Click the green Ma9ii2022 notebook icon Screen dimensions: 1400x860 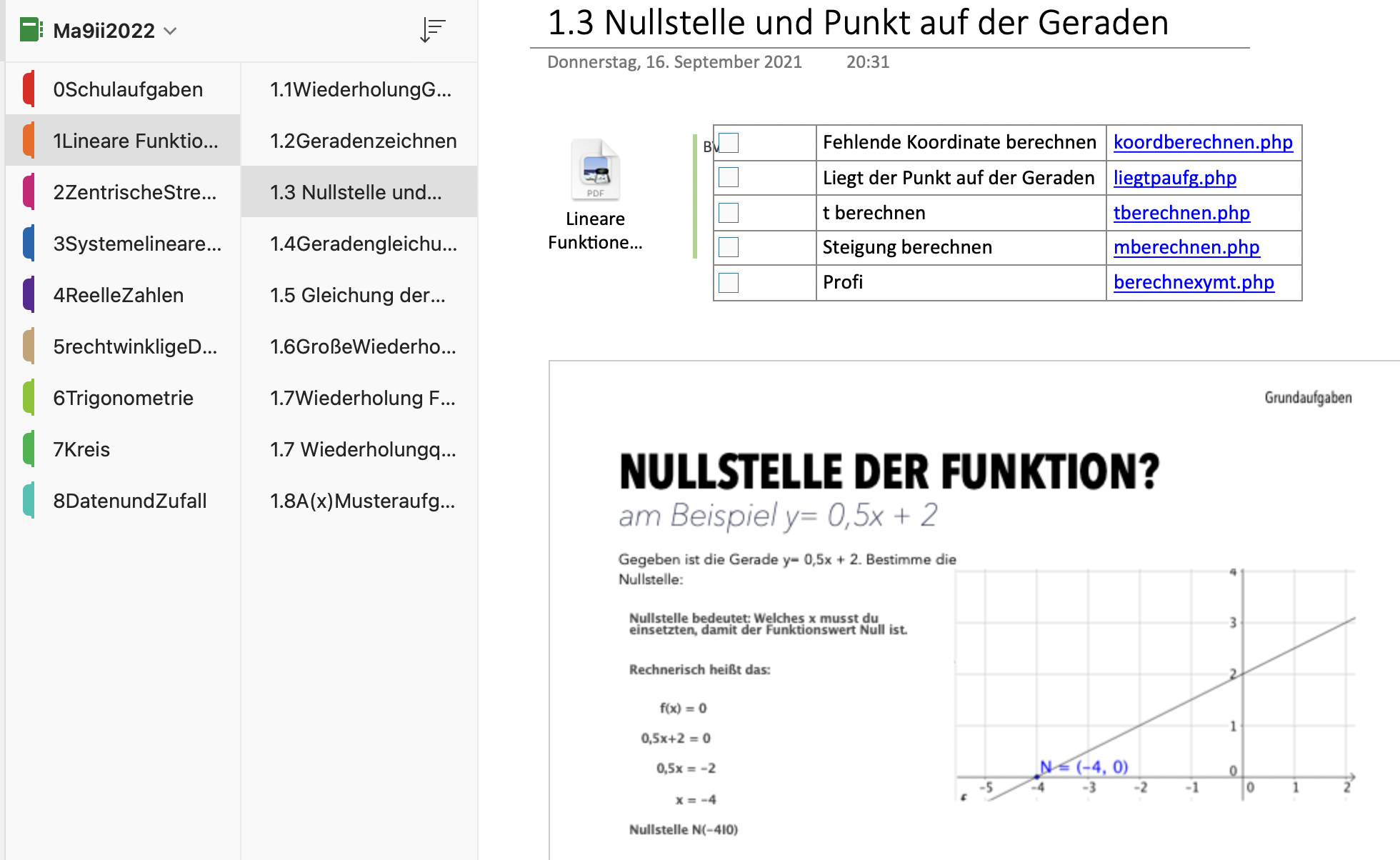(x=31, y=30)
